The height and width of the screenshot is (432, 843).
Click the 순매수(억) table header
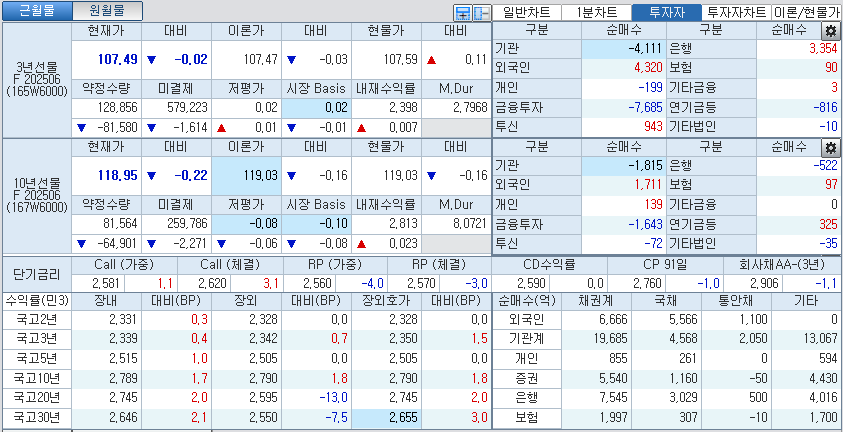[527, 301]
